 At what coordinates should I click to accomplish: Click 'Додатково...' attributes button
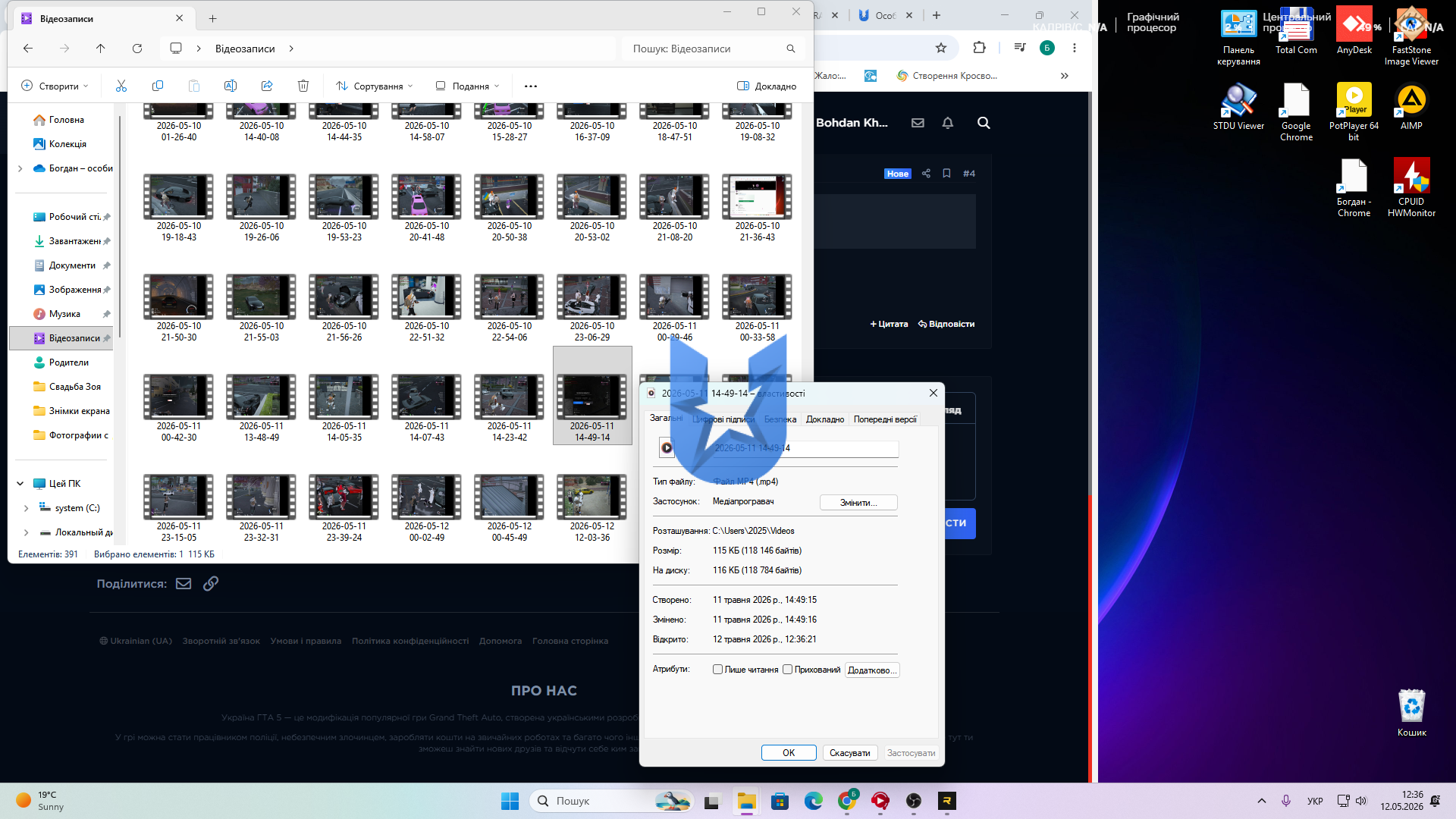872,670
